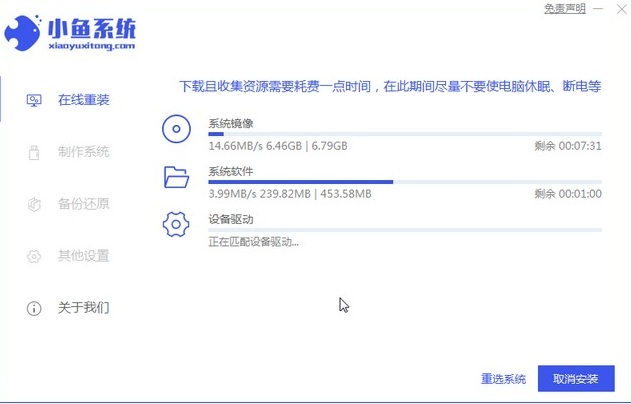The height and width of the screenshot is (404, 631).
Task: Click the 取消安装 button
Action: coord(576,378)
